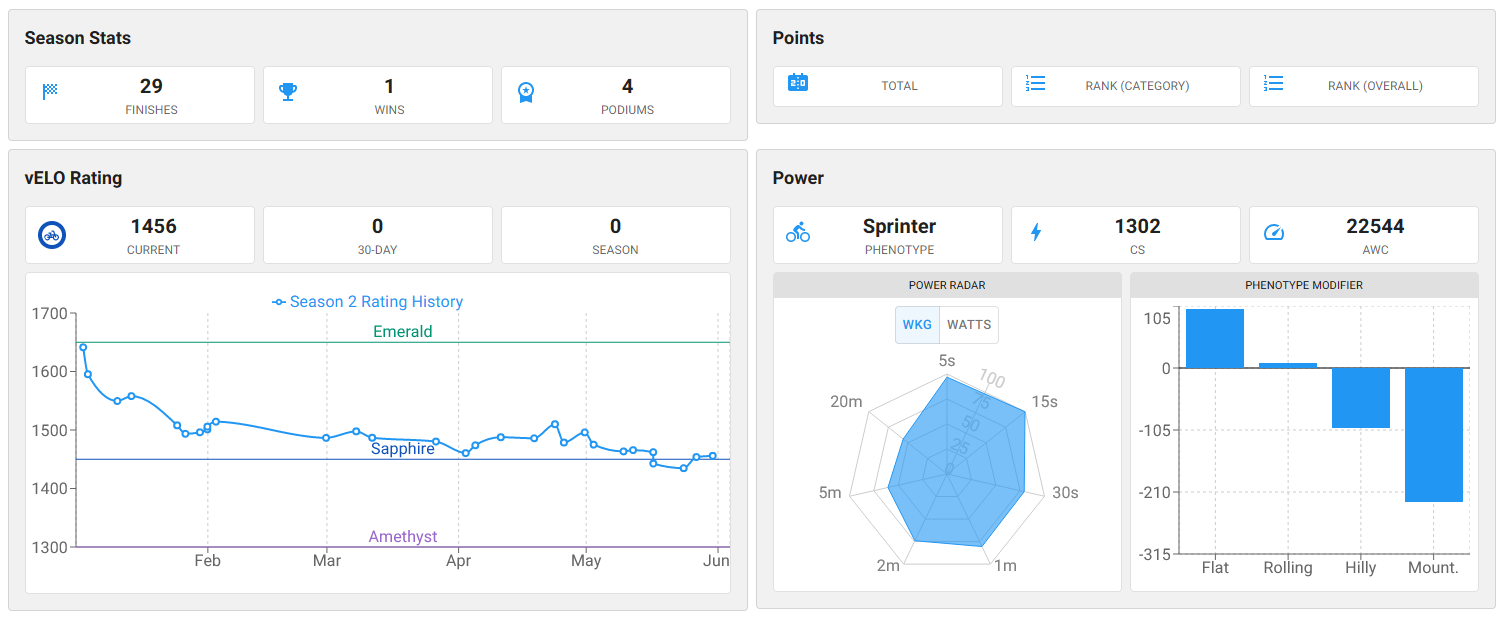This screenshot has height=617, width=1506.
Task: Click the first rating history data point
Action: 83,348
